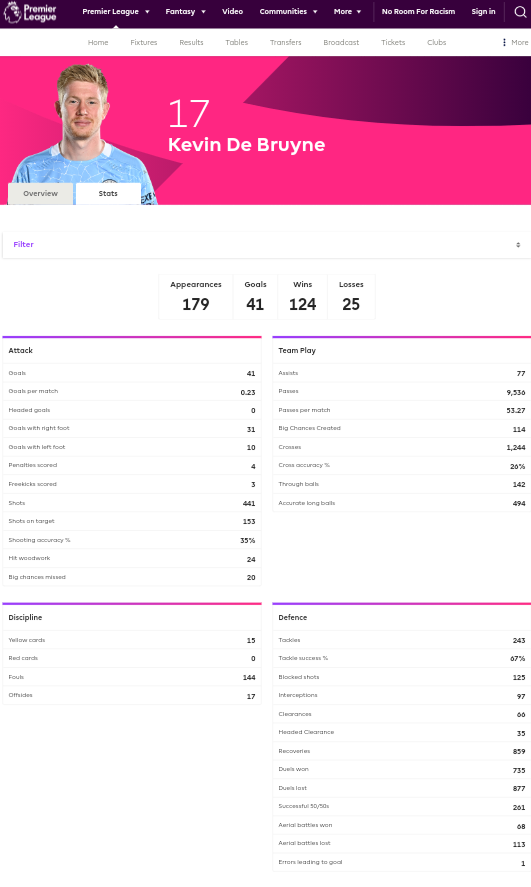Open the Tables navigation link
Viewport: 531px width, 887px height.
[236, 42]
